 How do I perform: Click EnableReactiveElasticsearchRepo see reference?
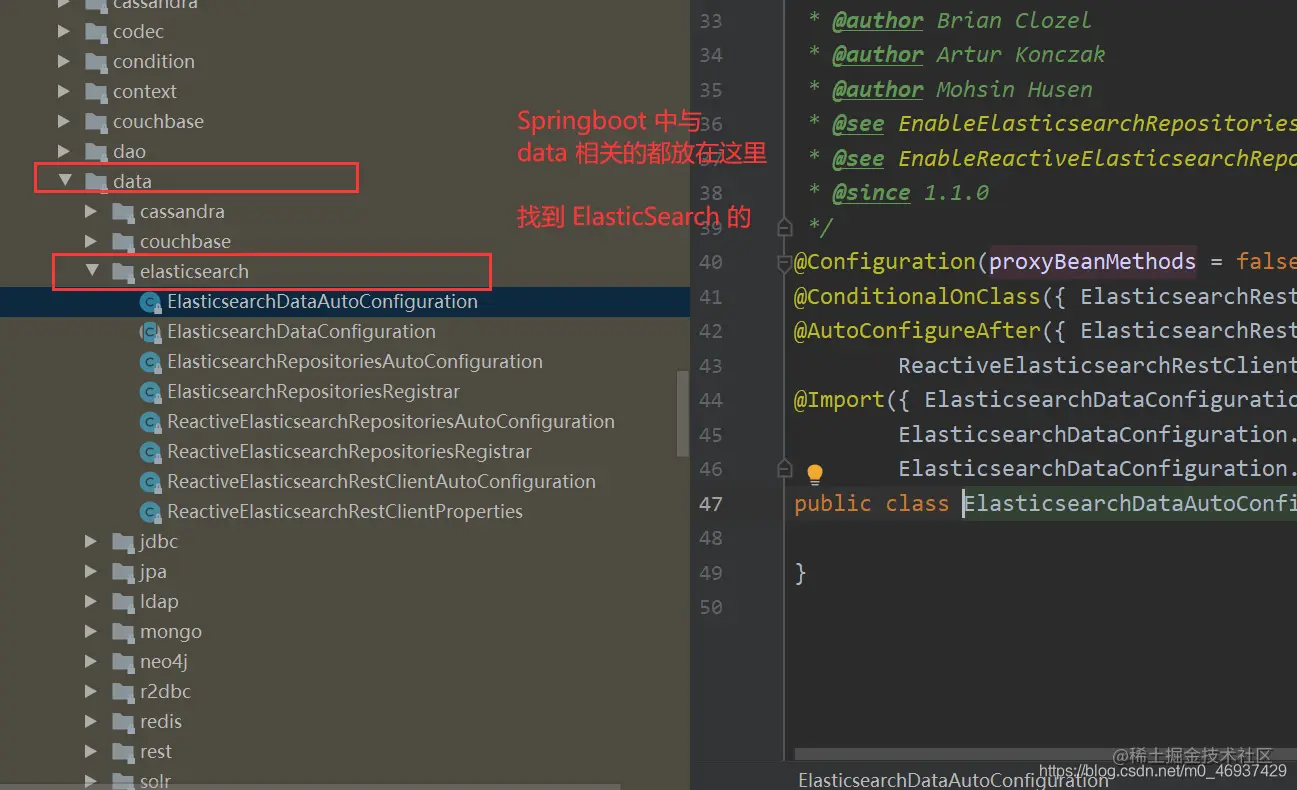[x=1097, y=159]
